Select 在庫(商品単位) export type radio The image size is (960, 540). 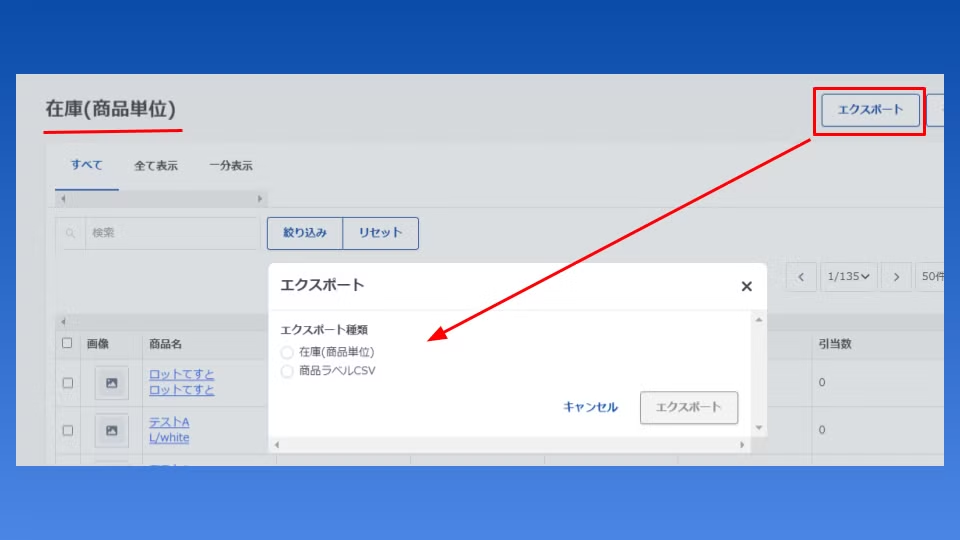[287, 352]
